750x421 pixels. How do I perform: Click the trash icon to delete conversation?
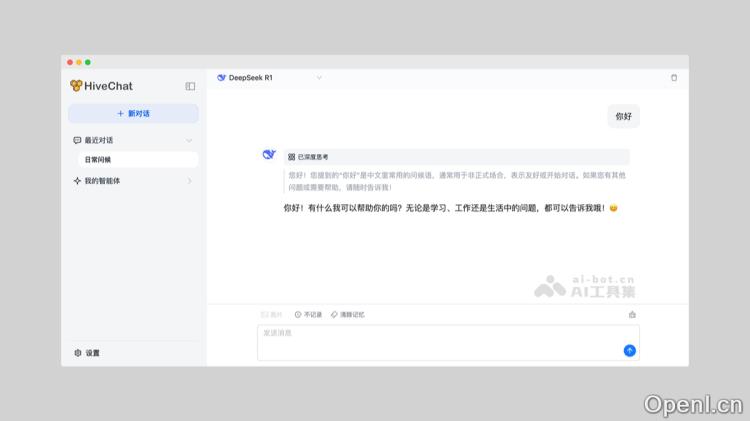pos(673,77)
